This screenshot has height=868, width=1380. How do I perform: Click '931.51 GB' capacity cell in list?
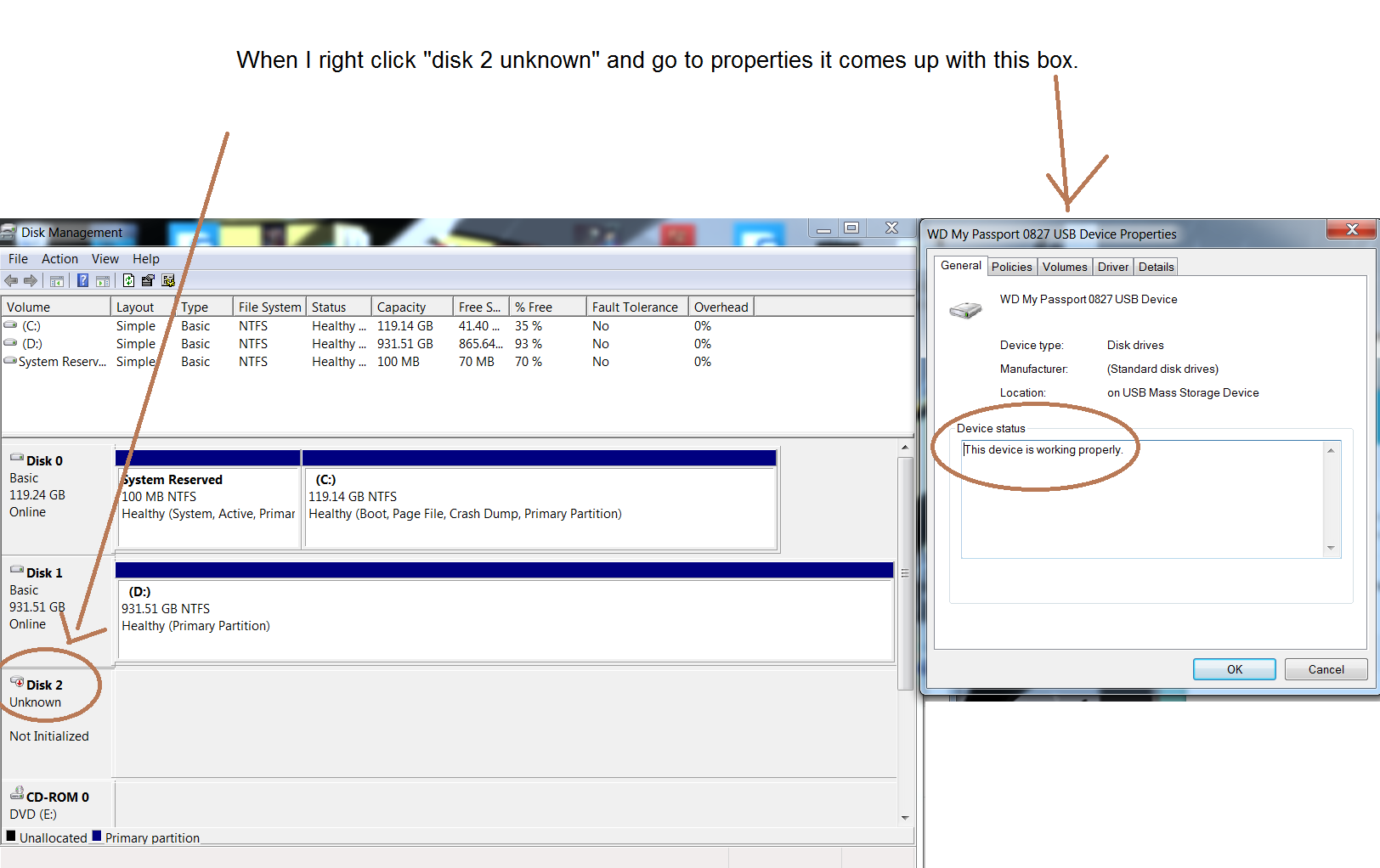click(x=405, y=343)
